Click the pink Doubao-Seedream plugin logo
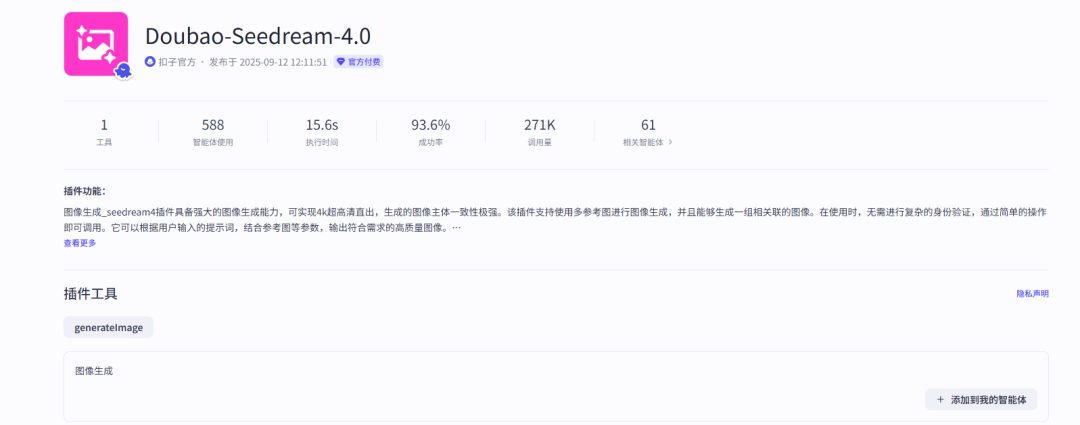The height and width of the screenshot is (425, 1080). pyautogui.click(x=96, y=43)
